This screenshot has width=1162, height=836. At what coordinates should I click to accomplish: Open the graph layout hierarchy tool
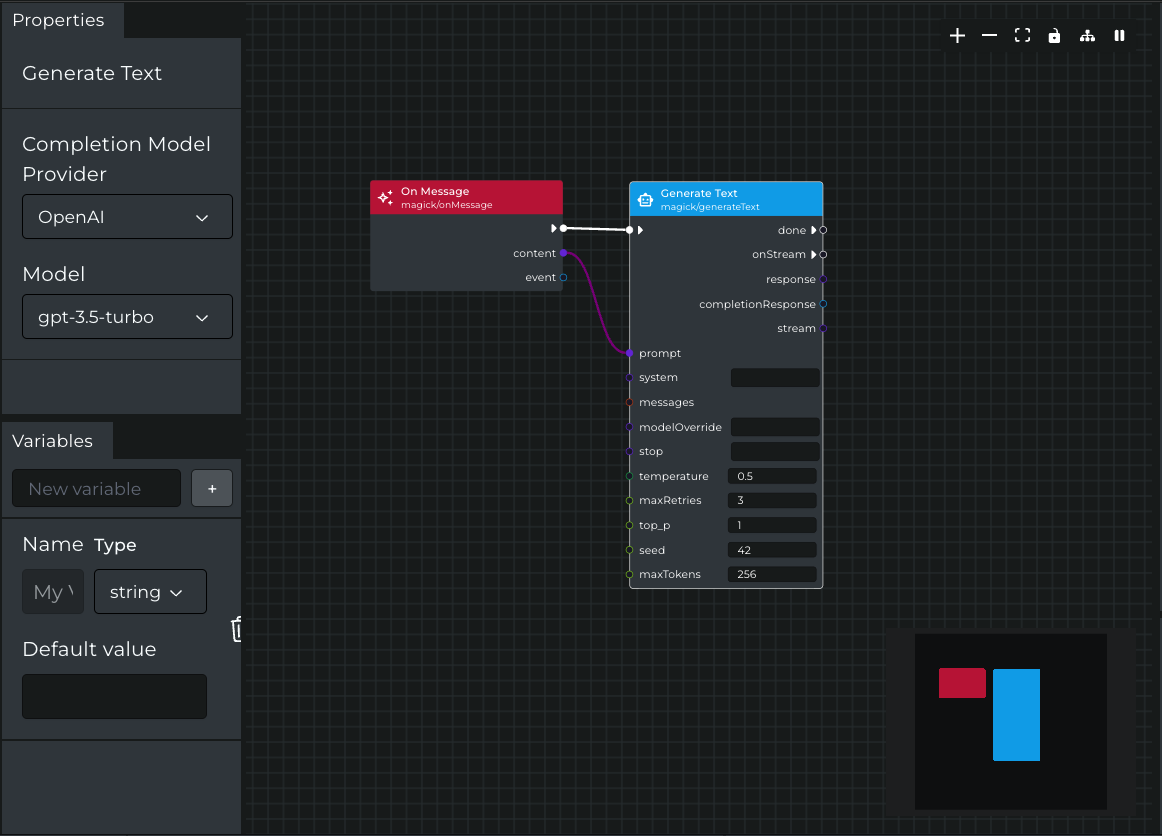click(1087, 35)
